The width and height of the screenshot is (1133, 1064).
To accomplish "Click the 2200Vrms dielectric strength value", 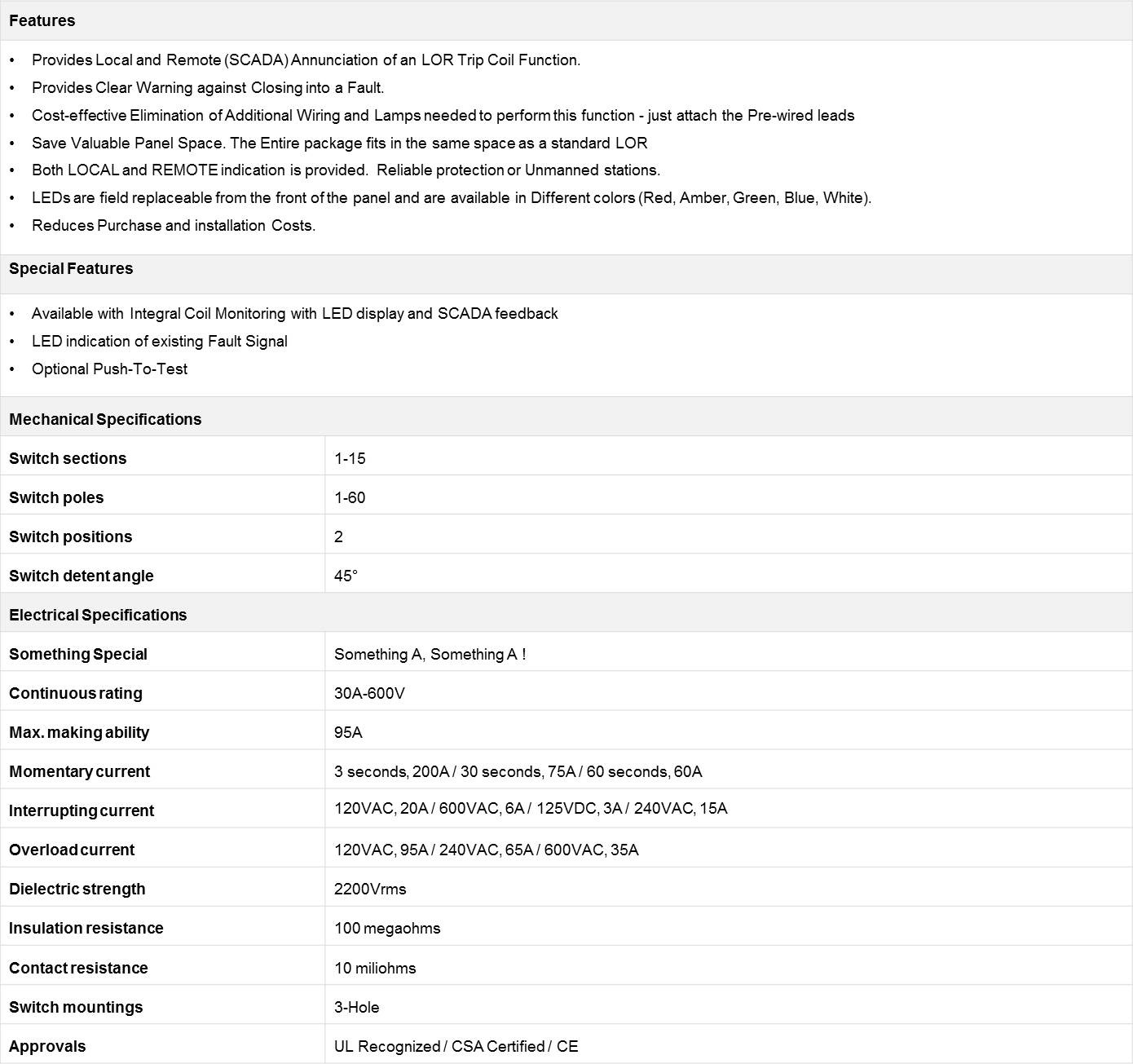I will 370,889.
